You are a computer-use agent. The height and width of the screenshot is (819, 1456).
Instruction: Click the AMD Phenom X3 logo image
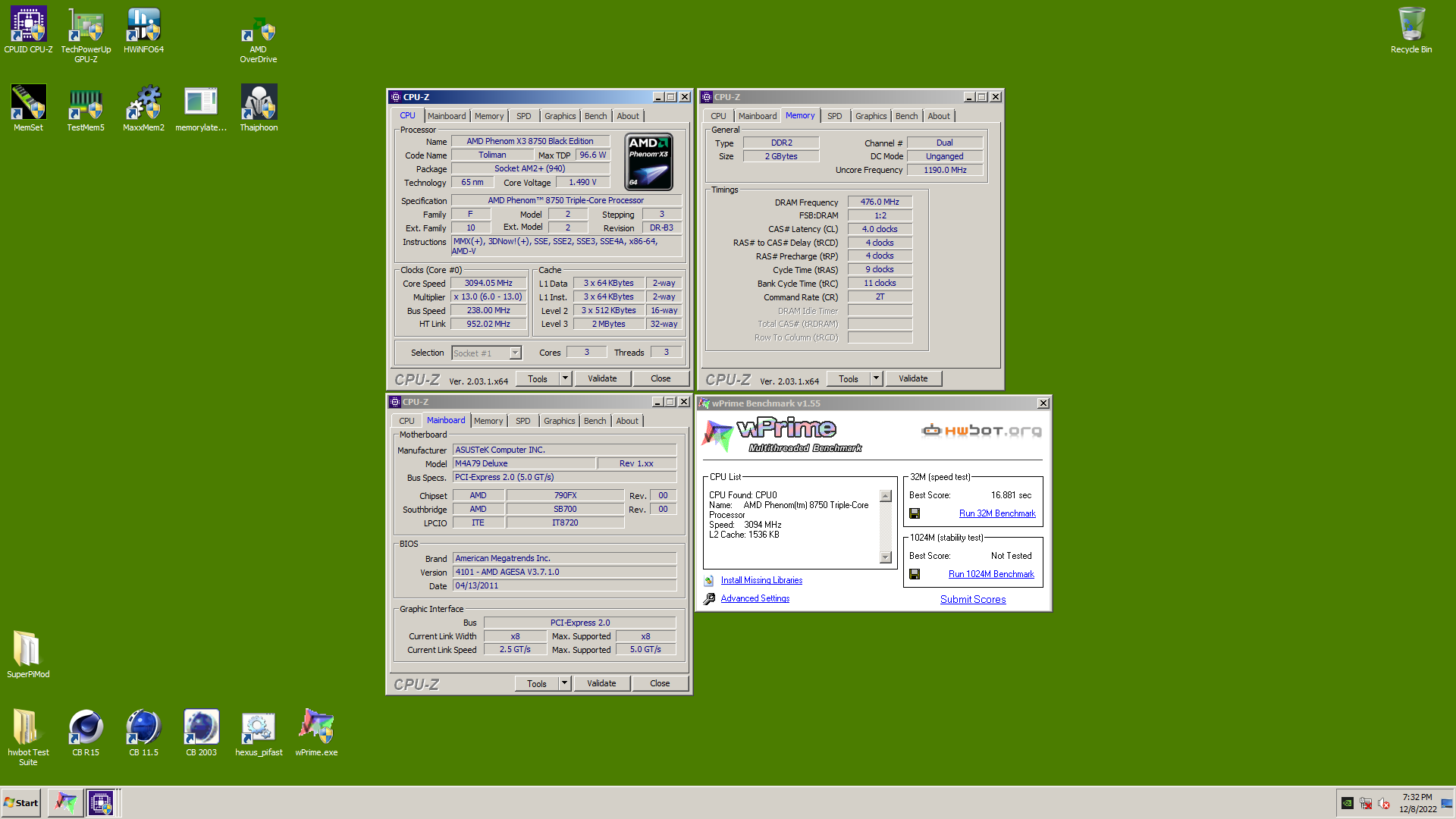(649, 162)
